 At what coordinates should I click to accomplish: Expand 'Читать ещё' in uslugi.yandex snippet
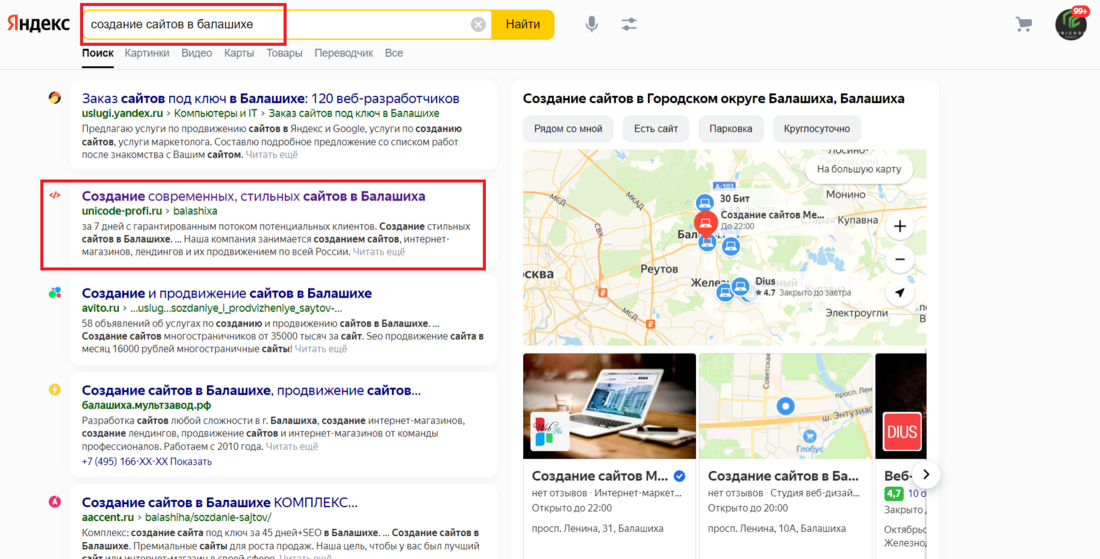point(271,154)
